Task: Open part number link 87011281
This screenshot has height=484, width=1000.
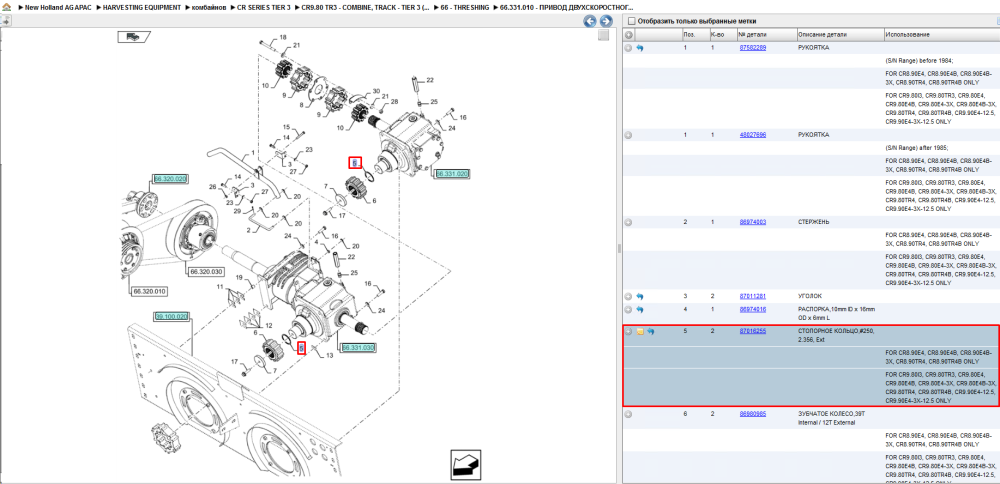Action: (x=753, y=297)
